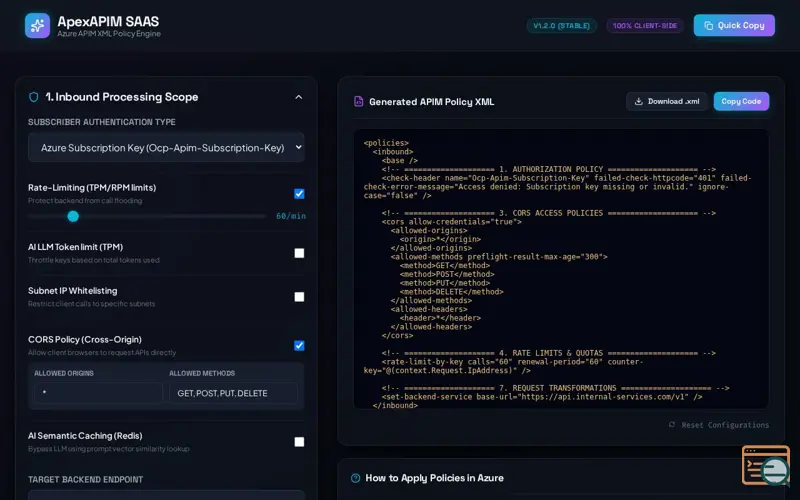
Task: Collapse the Inbound Processing Scope section
Action: pos(299,97)
